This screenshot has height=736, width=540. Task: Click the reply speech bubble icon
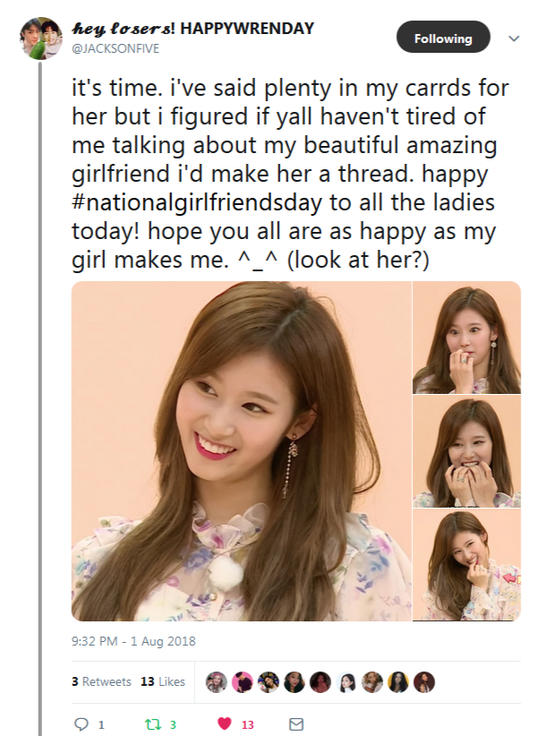[81, 724]
